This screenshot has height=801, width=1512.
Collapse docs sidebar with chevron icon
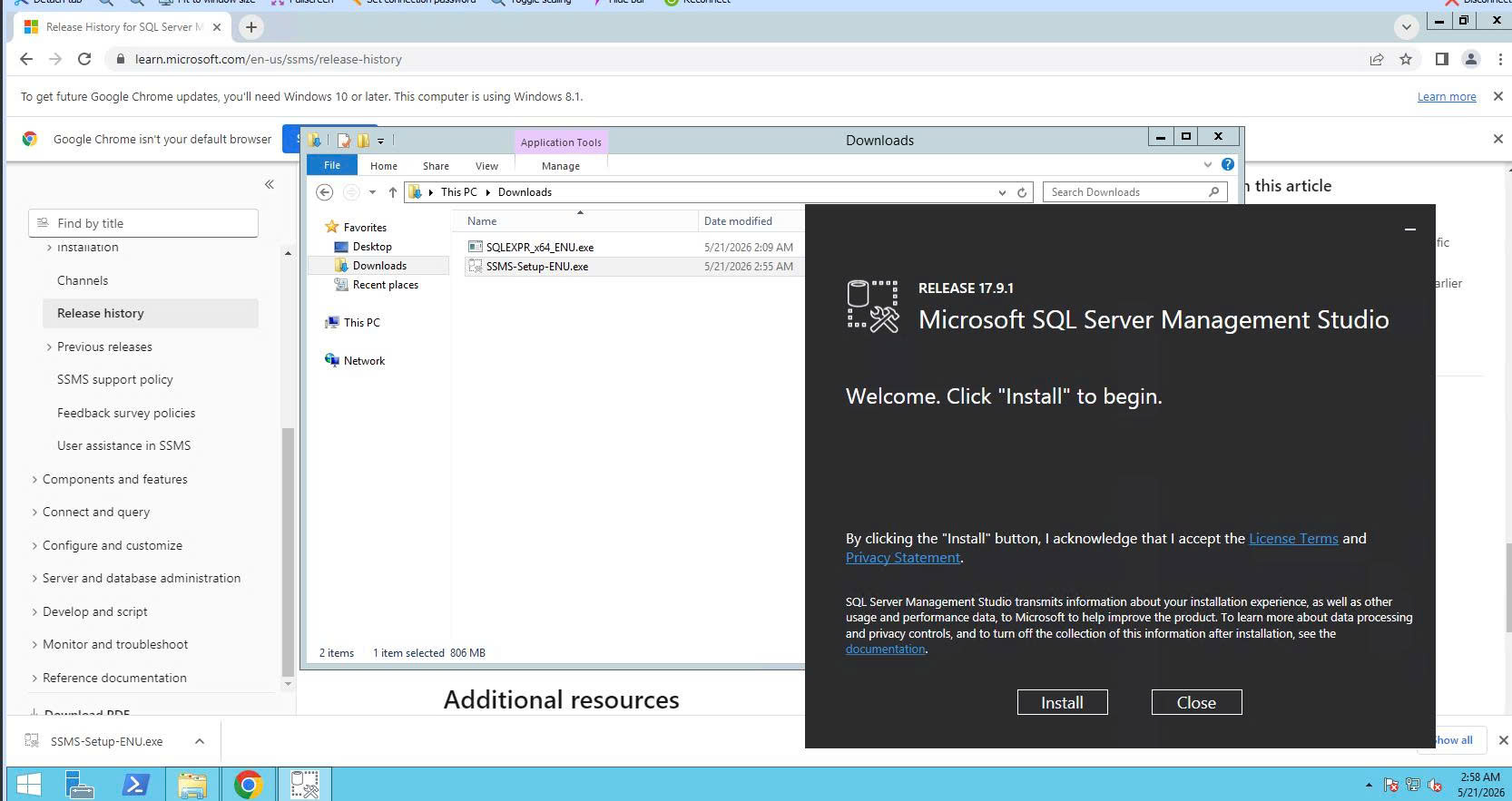pyautogui.click(x=270, y=184)
